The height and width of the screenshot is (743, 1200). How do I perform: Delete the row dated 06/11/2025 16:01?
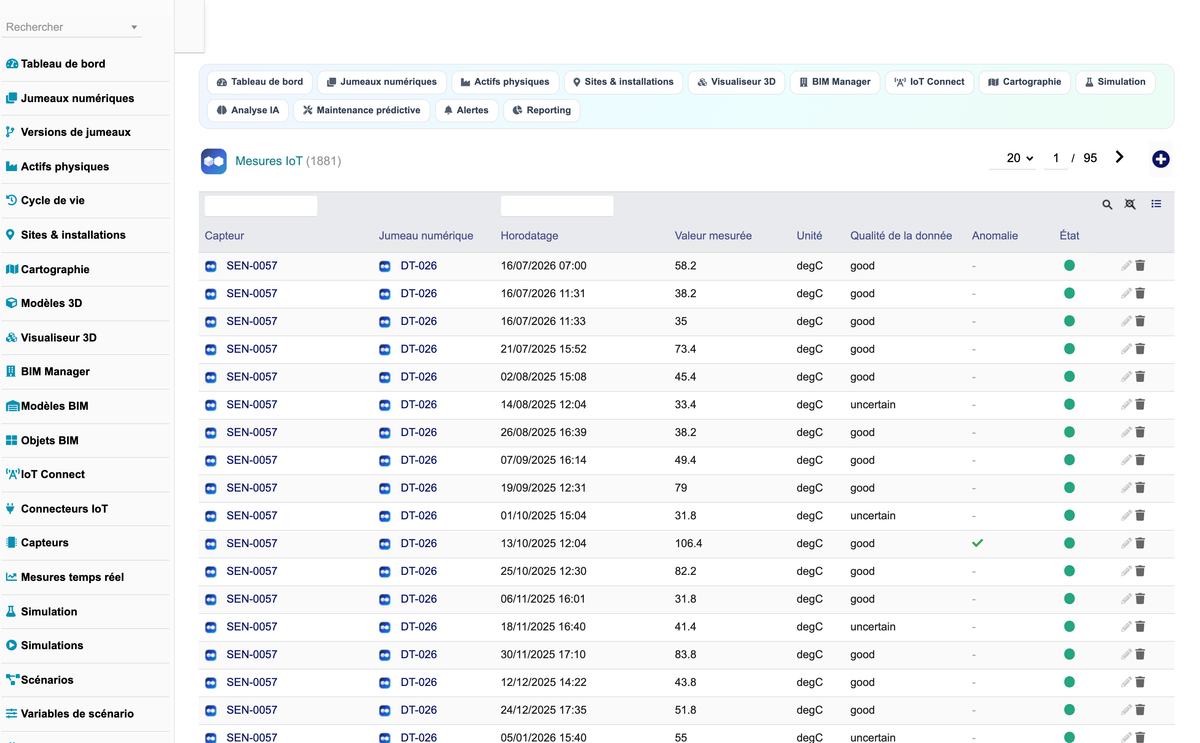(x=1140, y=599)
